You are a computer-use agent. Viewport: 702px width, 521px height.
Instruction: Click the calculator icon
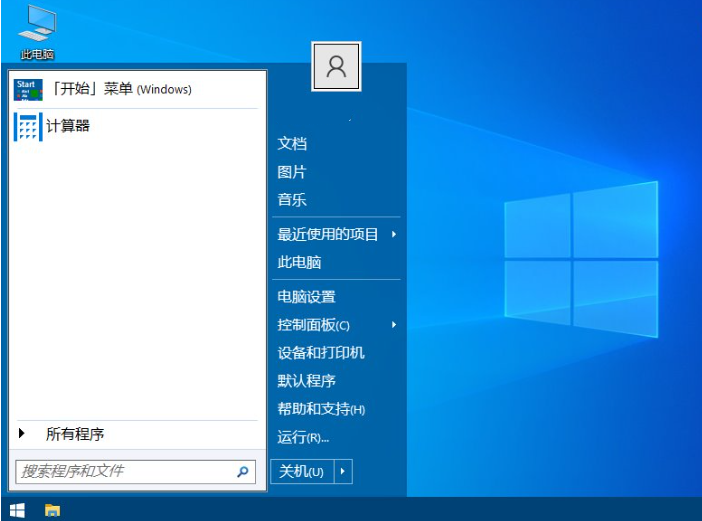(28, 127)
